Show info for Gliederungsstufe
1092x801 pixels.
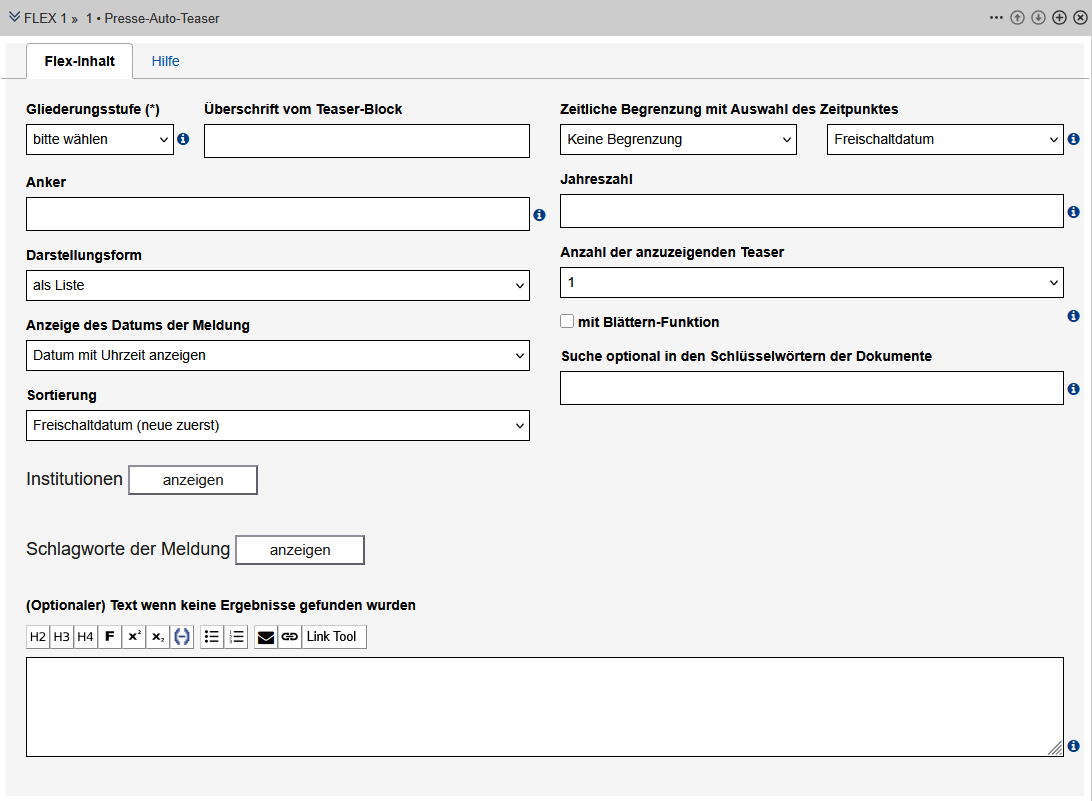(x=183, y=139)
